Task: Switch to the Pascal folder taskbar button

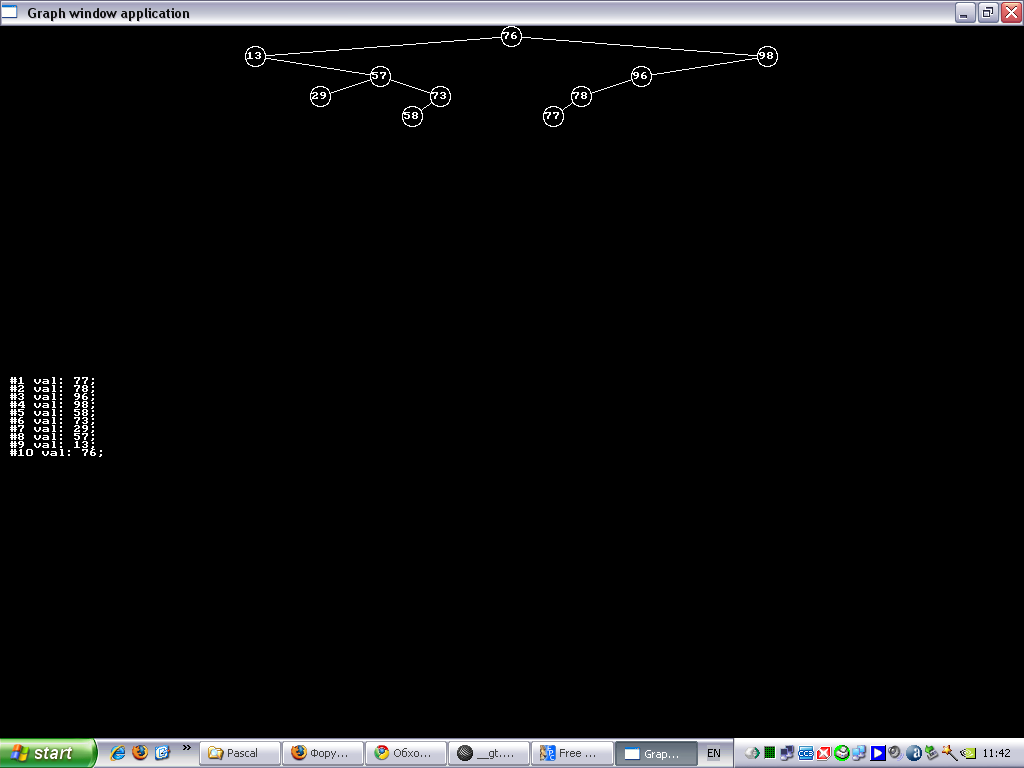Action: (x=240, y=753)
